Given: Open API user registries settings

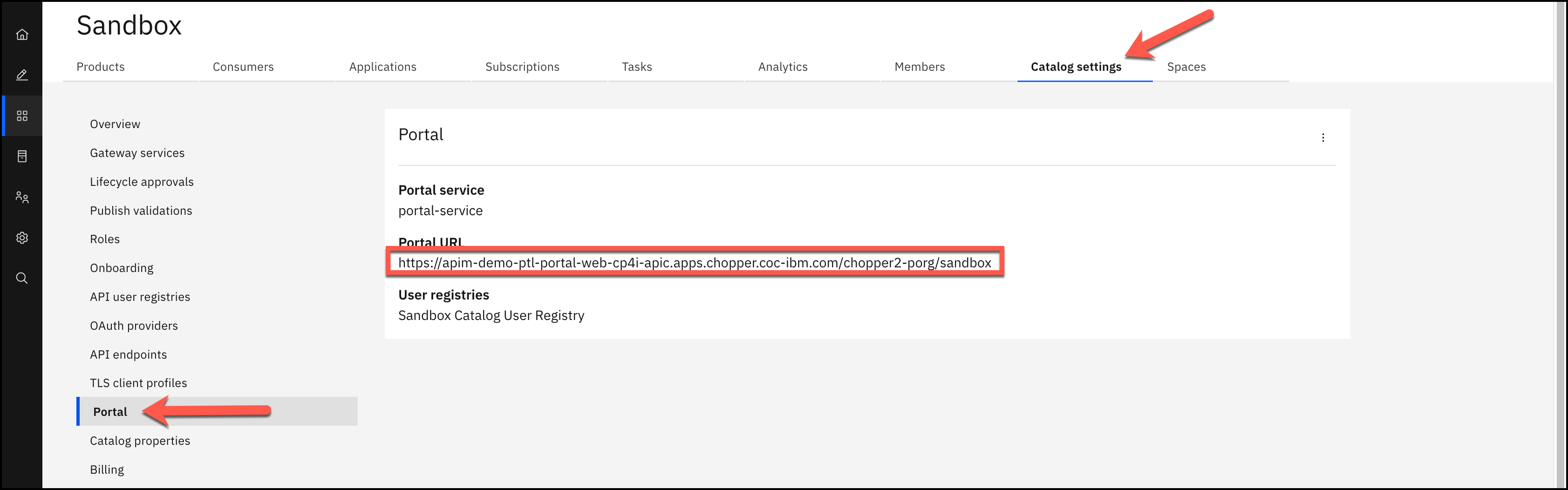Looking at the screenshot, I should pos(140,297).
